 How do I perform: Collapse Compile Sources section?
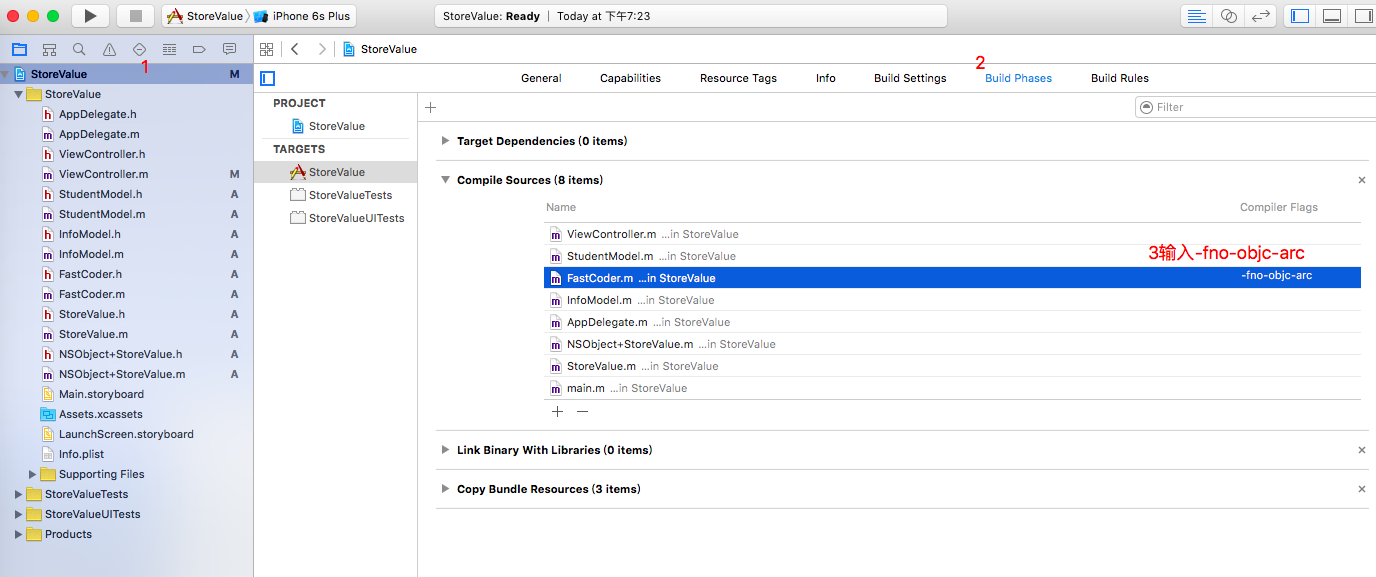click(445, 180)
